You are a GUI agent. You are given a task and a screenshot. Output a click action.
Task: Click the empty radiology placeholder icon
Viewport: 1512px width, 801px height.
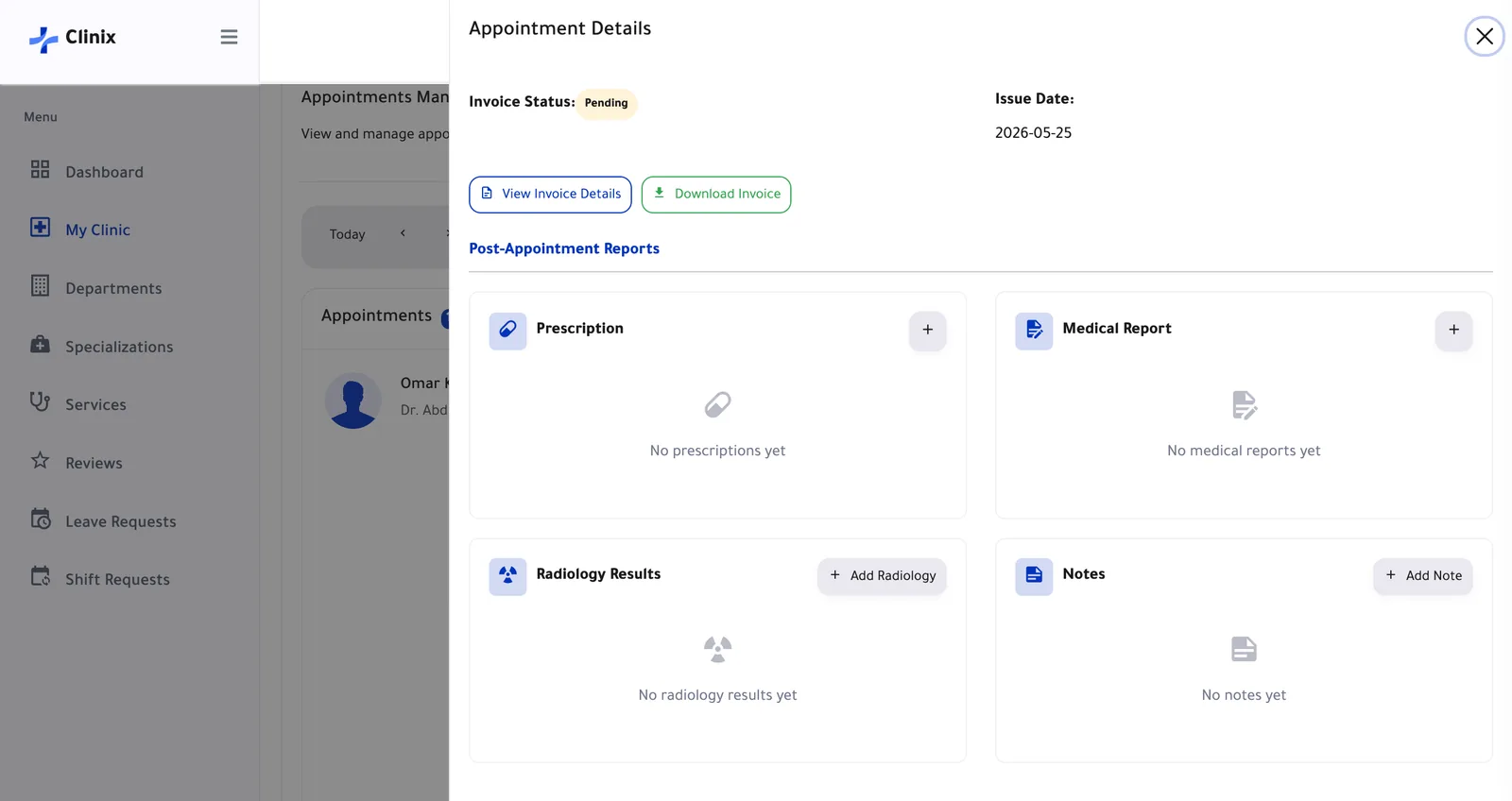pyautogui.click(x=717, y=650)
